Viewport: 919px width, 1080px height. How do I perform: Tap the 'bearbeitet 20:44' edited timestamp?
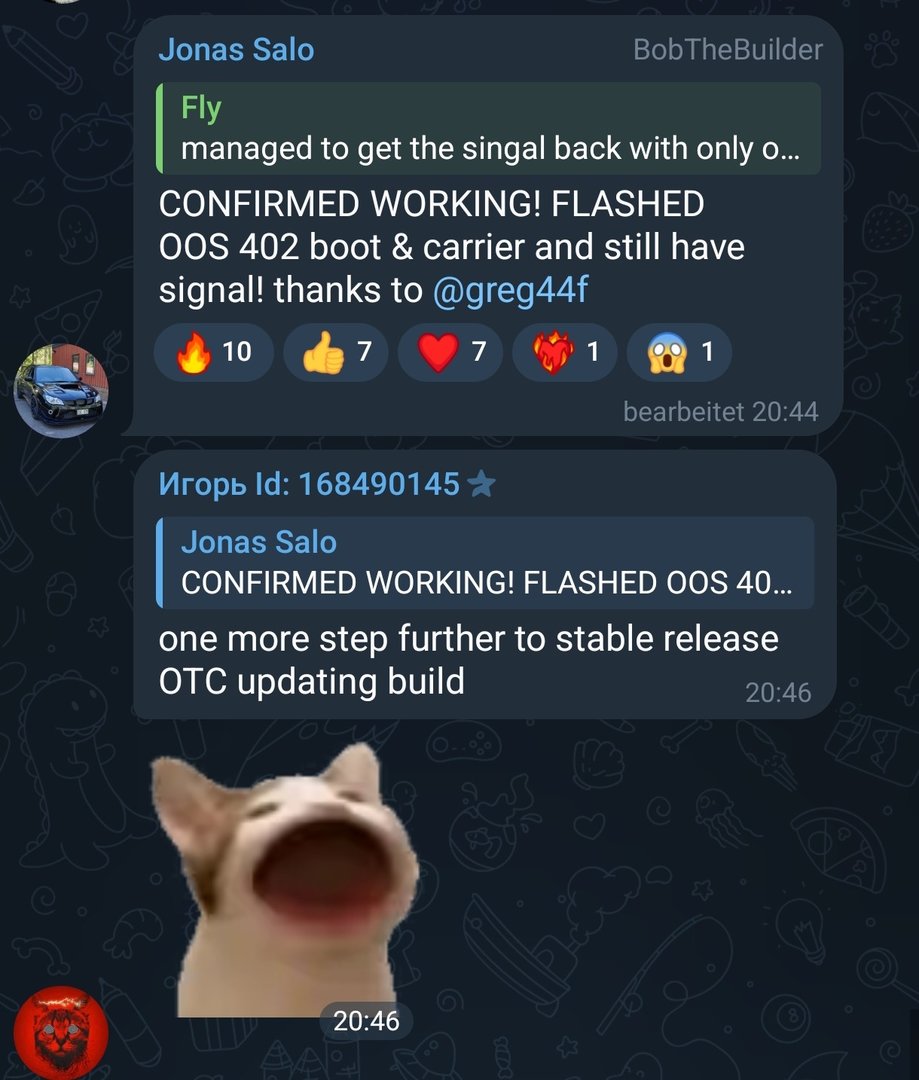click(x=721, y=412)
